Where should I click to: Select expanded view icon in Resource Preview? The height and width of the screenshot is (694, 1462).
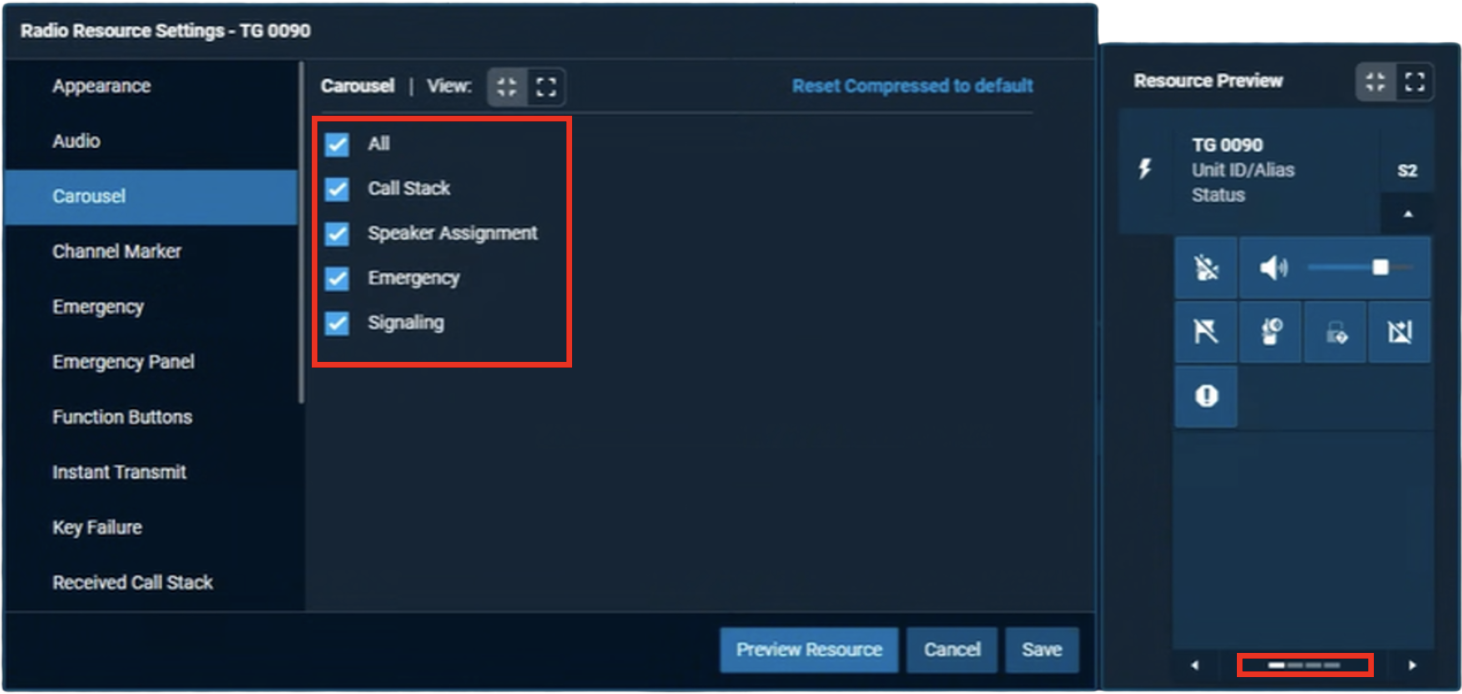tap(1414, 82)
